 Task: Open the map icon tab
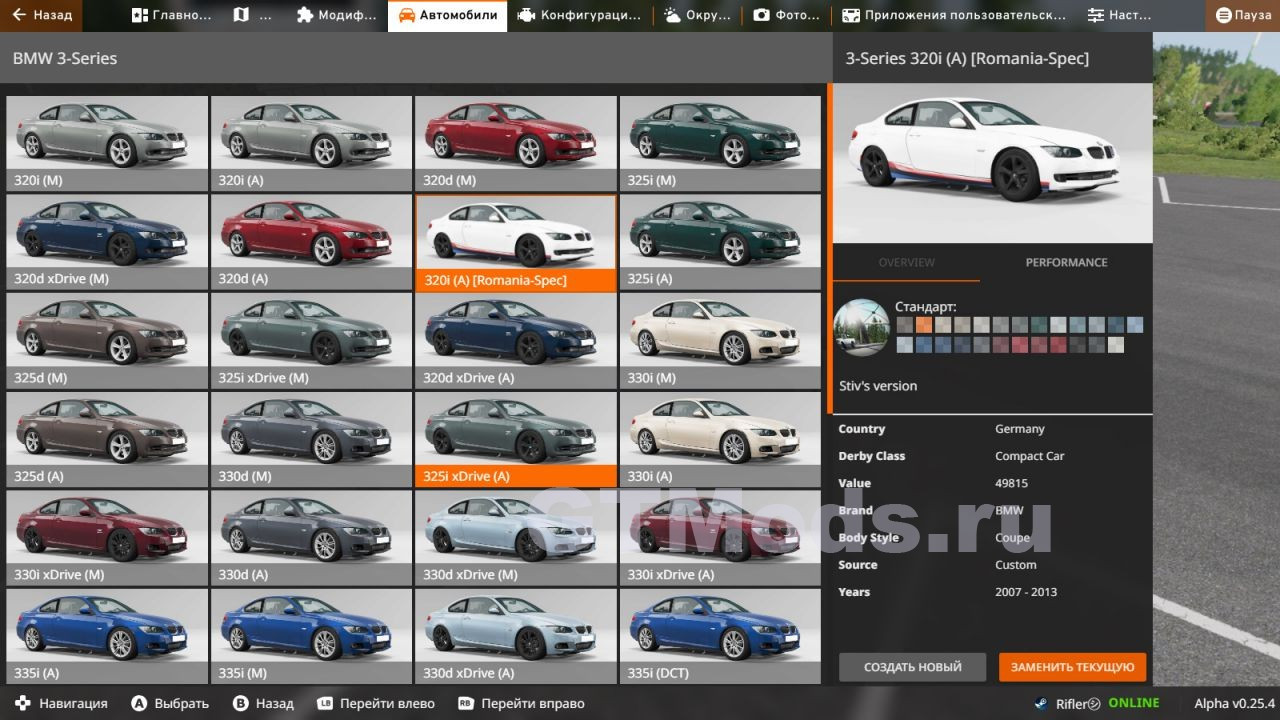(252, 15)
